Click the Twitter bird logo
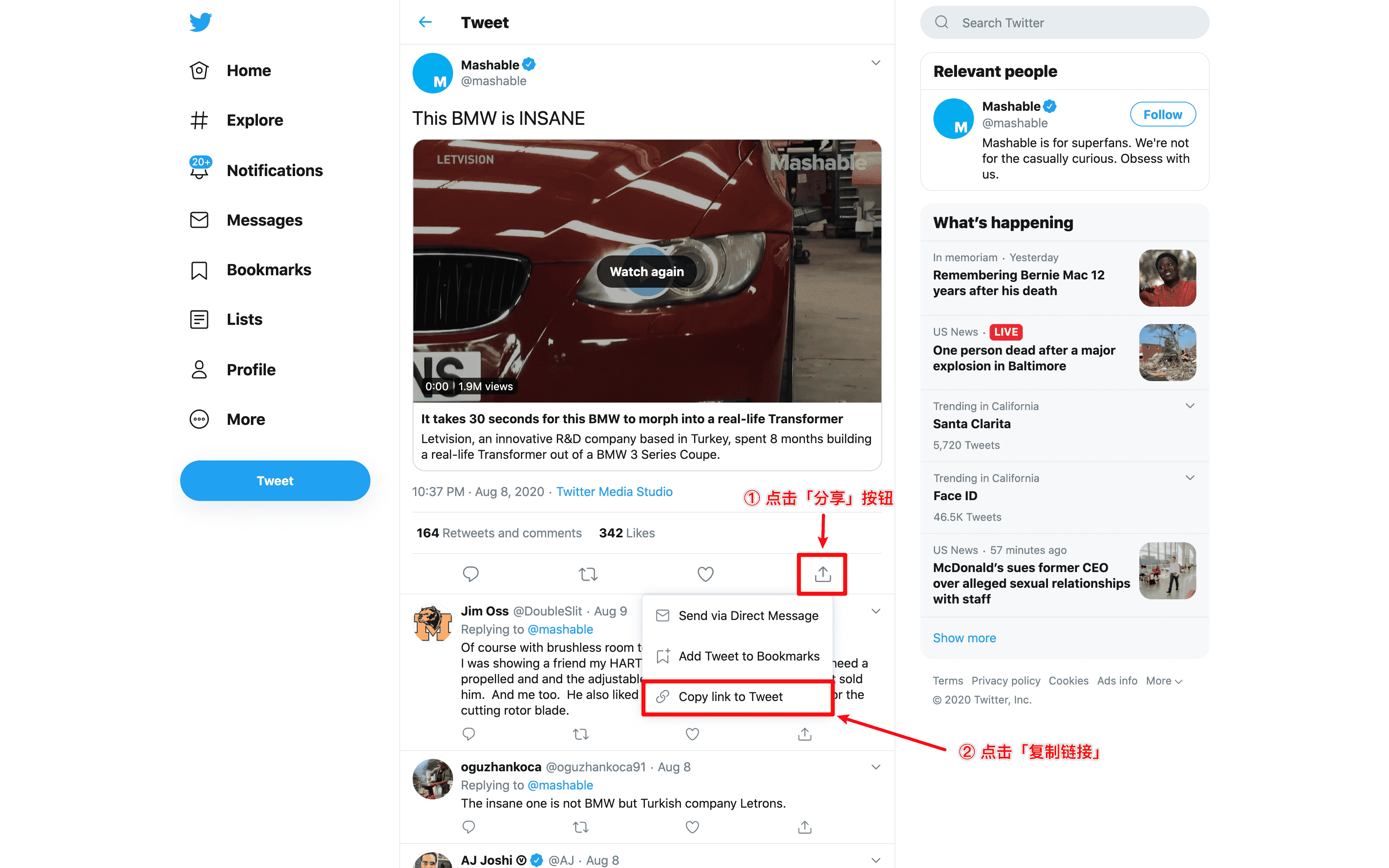The height and width of the screenshot is (868, 1389). click(200, 22)
